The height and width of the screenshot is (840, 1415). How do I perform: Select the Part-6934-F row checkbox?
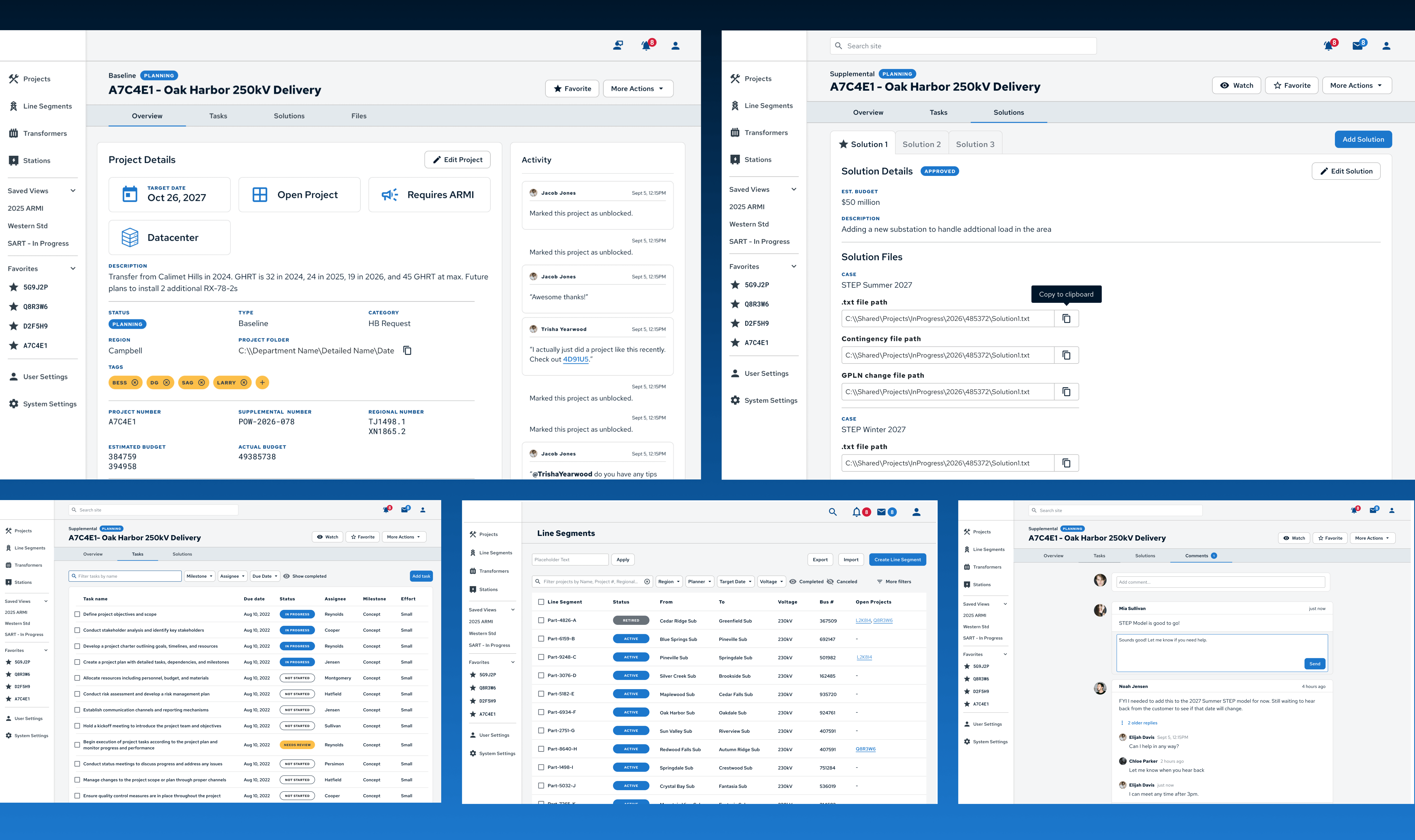[x=541, y=712]
